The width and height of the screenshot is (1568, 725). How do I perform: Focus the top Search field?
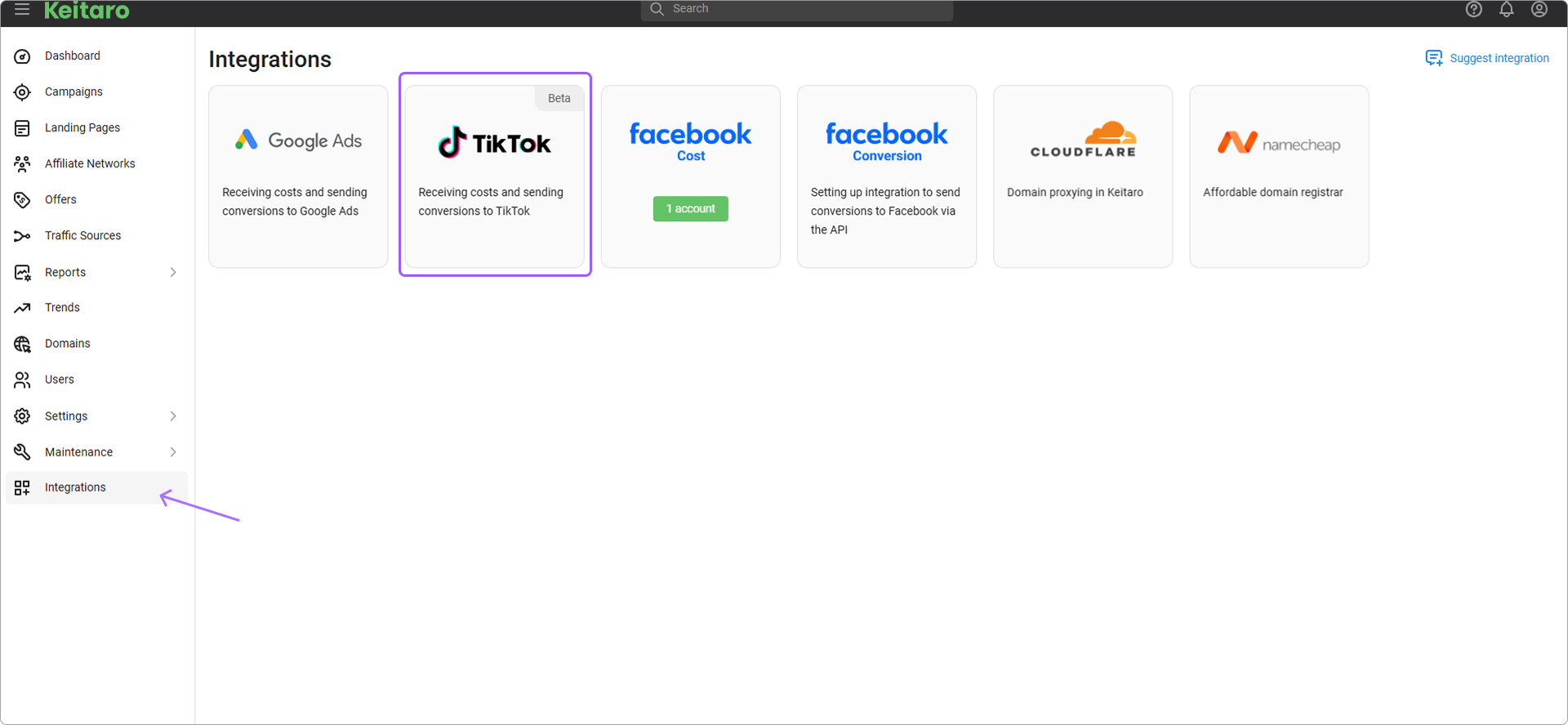click(x=796, y=9)
